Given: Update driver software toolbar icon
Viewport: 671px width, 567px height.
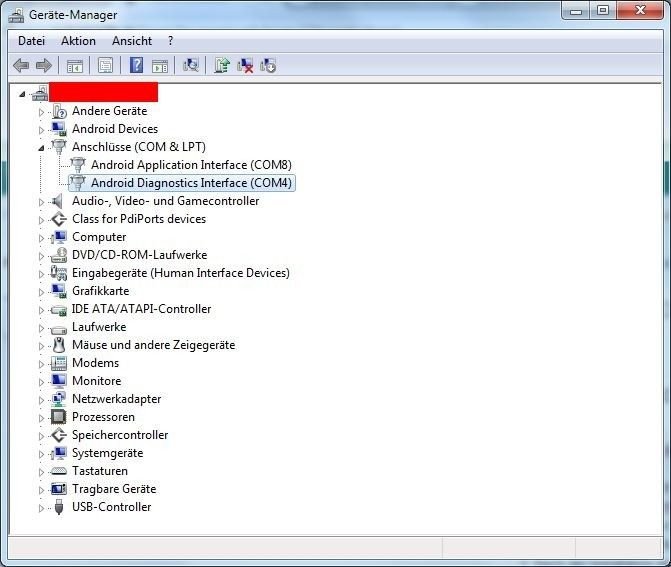Looking at the screenshot, I should coord(222,65).
